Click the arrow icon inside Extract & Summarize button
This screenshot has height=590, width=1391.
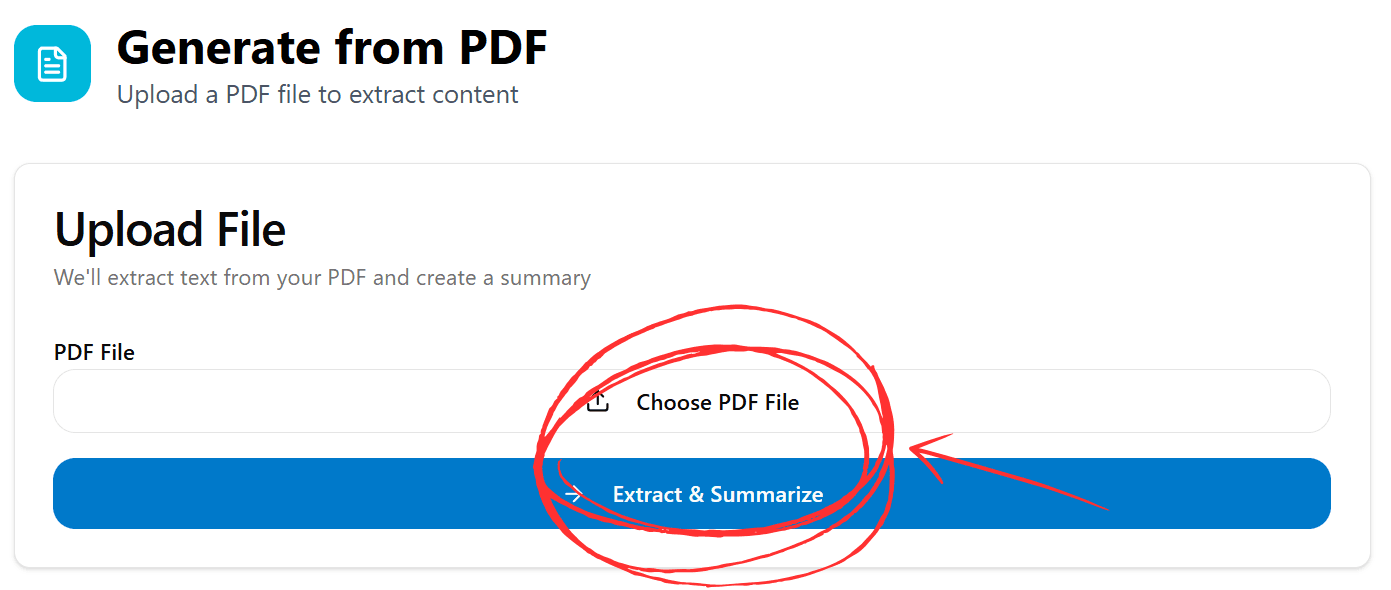click(x=574, y=493)
